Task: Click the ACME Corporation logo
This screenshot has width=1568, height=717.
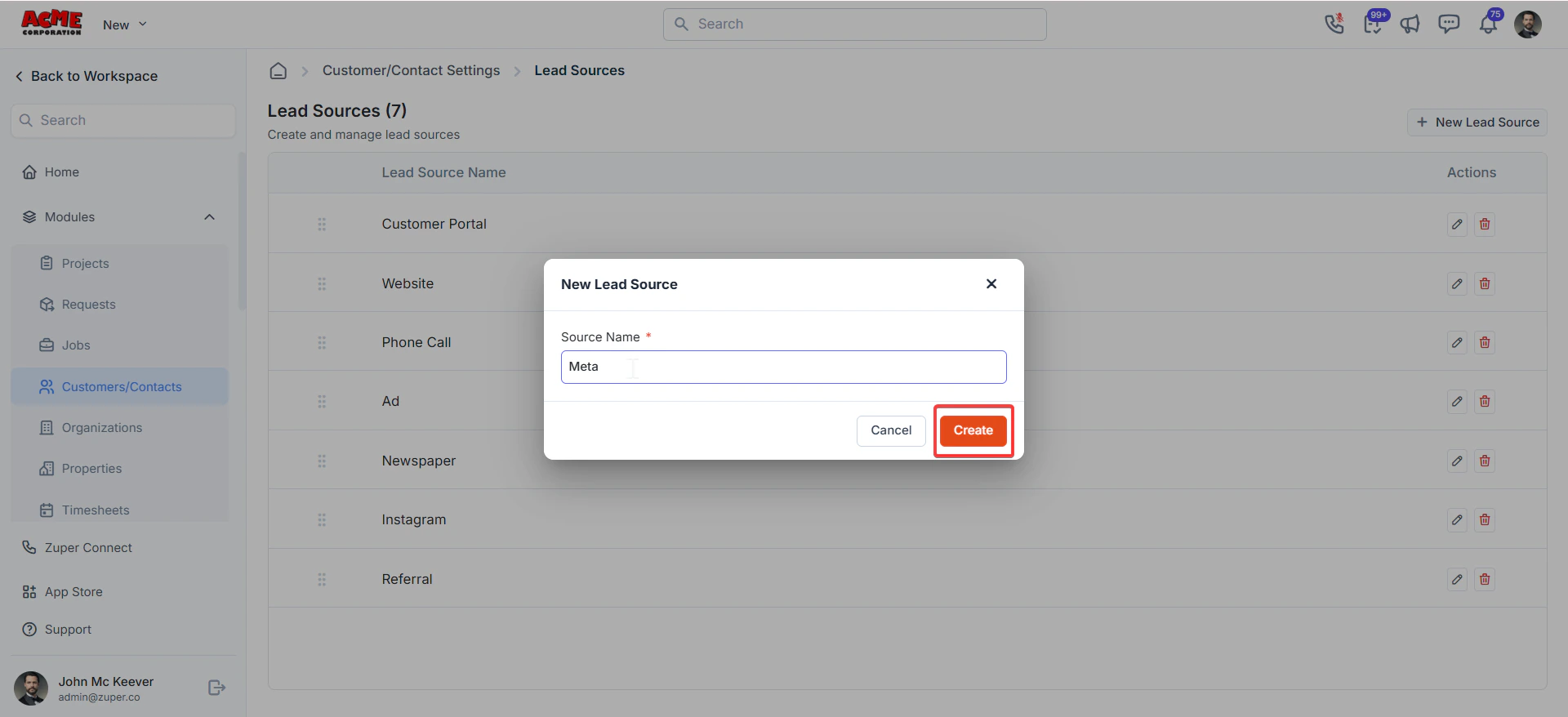Action: (51, 23)
